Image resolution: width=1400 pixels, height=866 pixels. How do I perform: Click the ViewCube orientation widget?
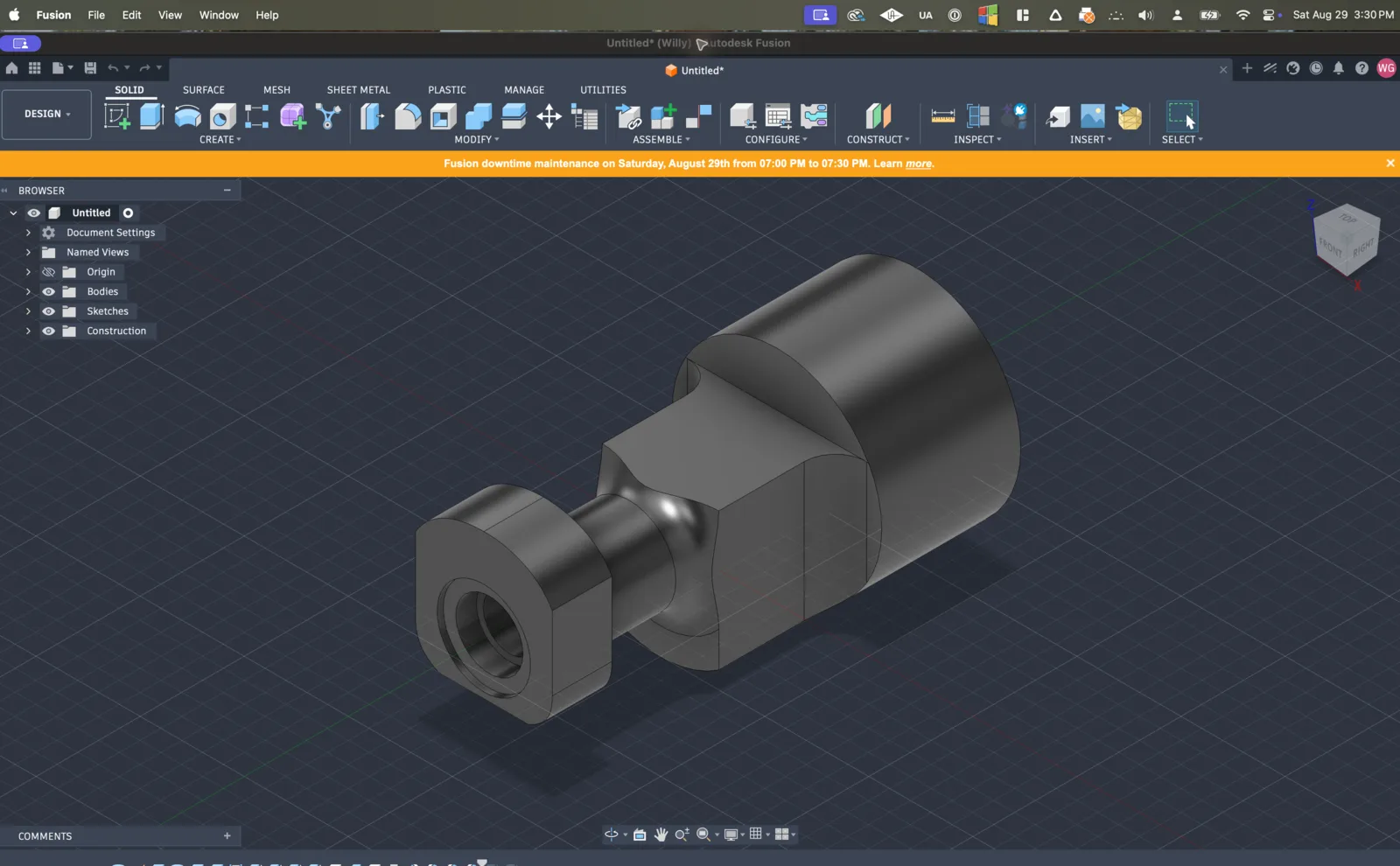click(1346, 240)
